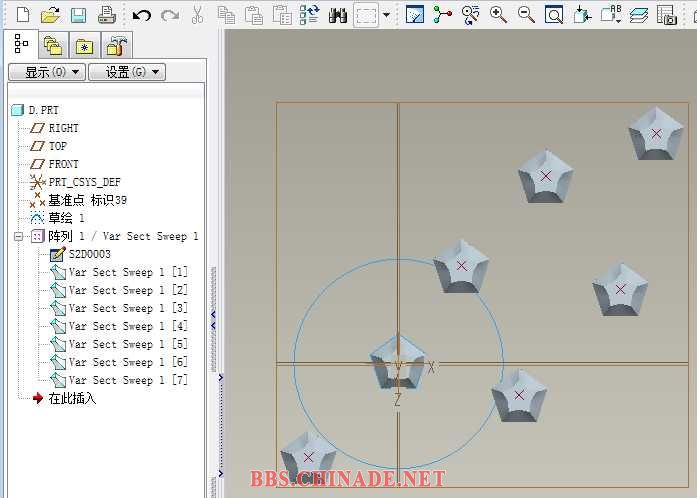Click the orient mode icon
The width and height of the screenshot is (697, 498).
470,15
